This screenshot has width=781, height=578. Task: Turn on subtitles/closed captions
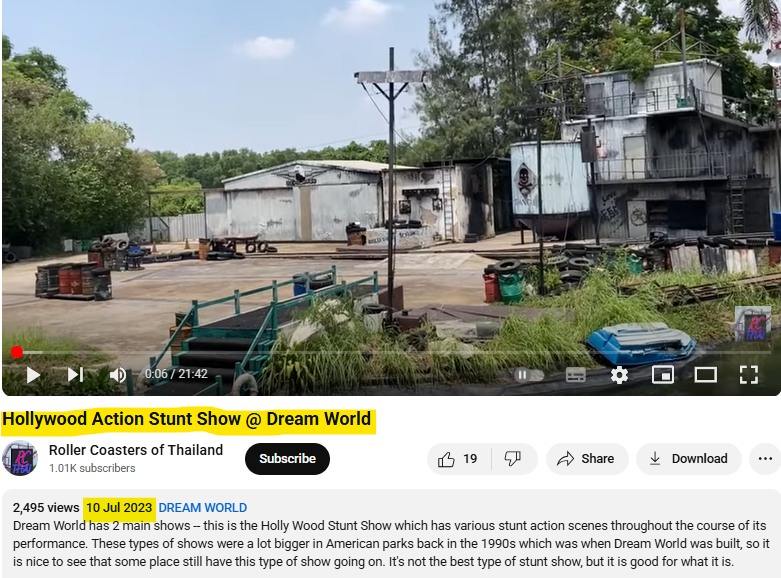click(x=576, y=375)
